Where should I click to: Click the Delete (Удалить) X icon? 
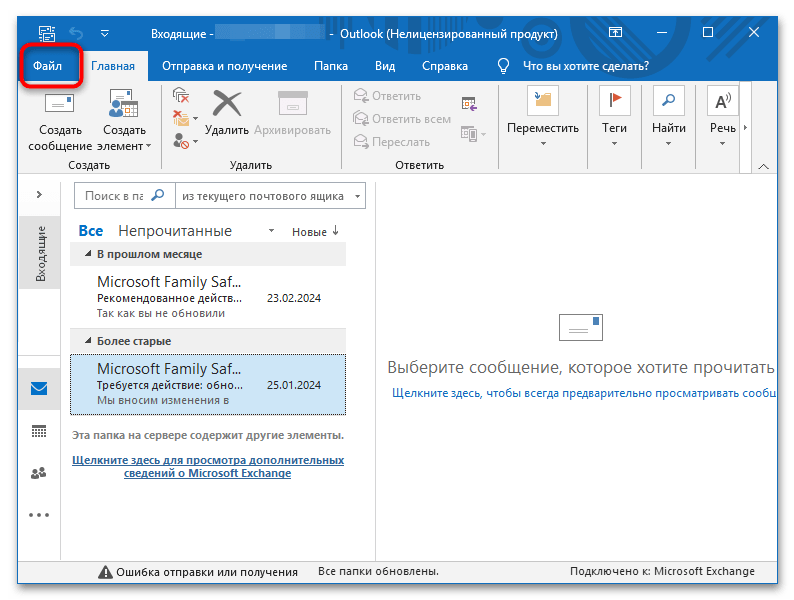pyautogui.click(x=227, y=104)
